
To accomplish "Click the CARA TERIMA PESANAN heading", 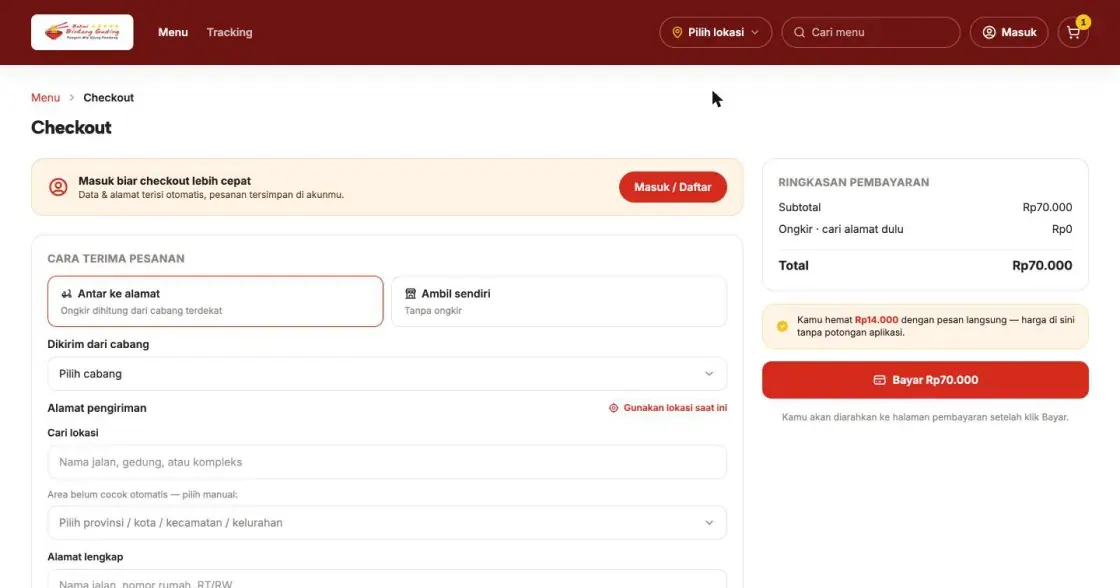I will [x=116, y=259].
